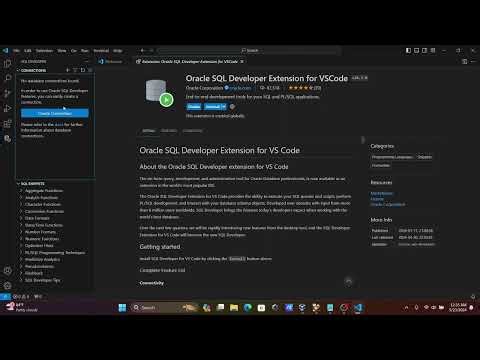Open the errors and warnings status bar indicator
480x360 pixels.
[21, 296]
